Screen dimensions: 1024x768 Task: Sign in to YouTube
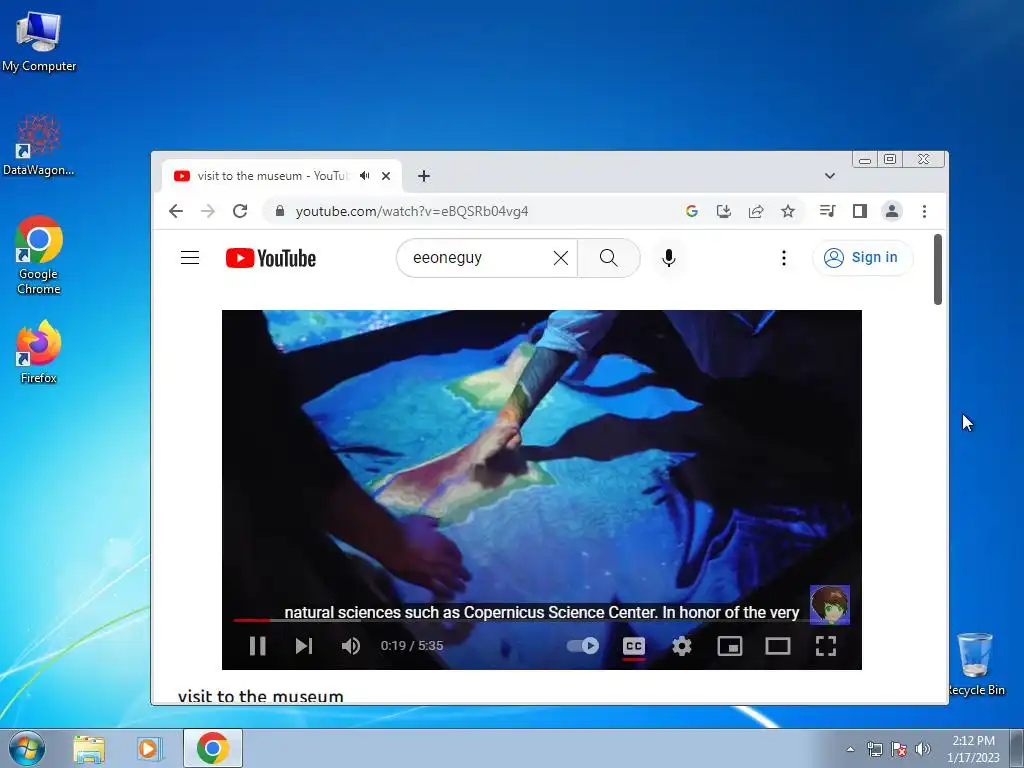tap(862, 257)
